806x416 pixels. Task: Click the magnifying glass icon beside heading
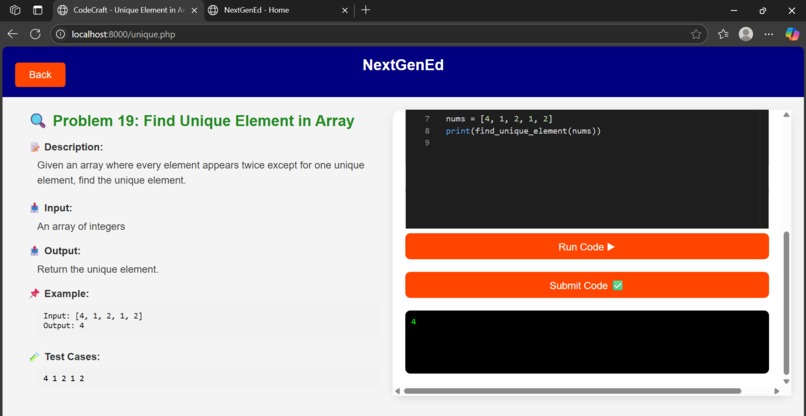point(38,121)
